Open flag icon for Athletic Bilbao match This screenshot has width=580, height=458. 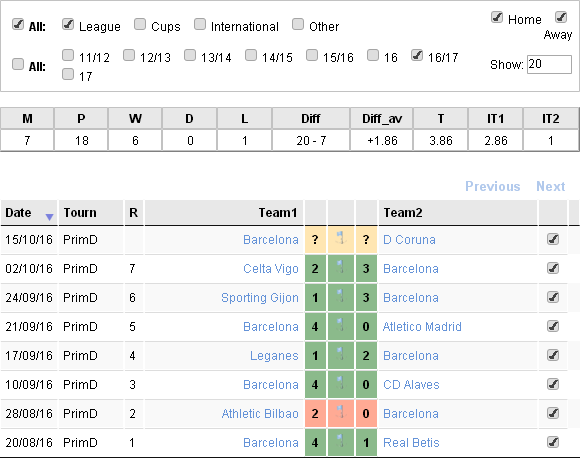click(340, 413)
